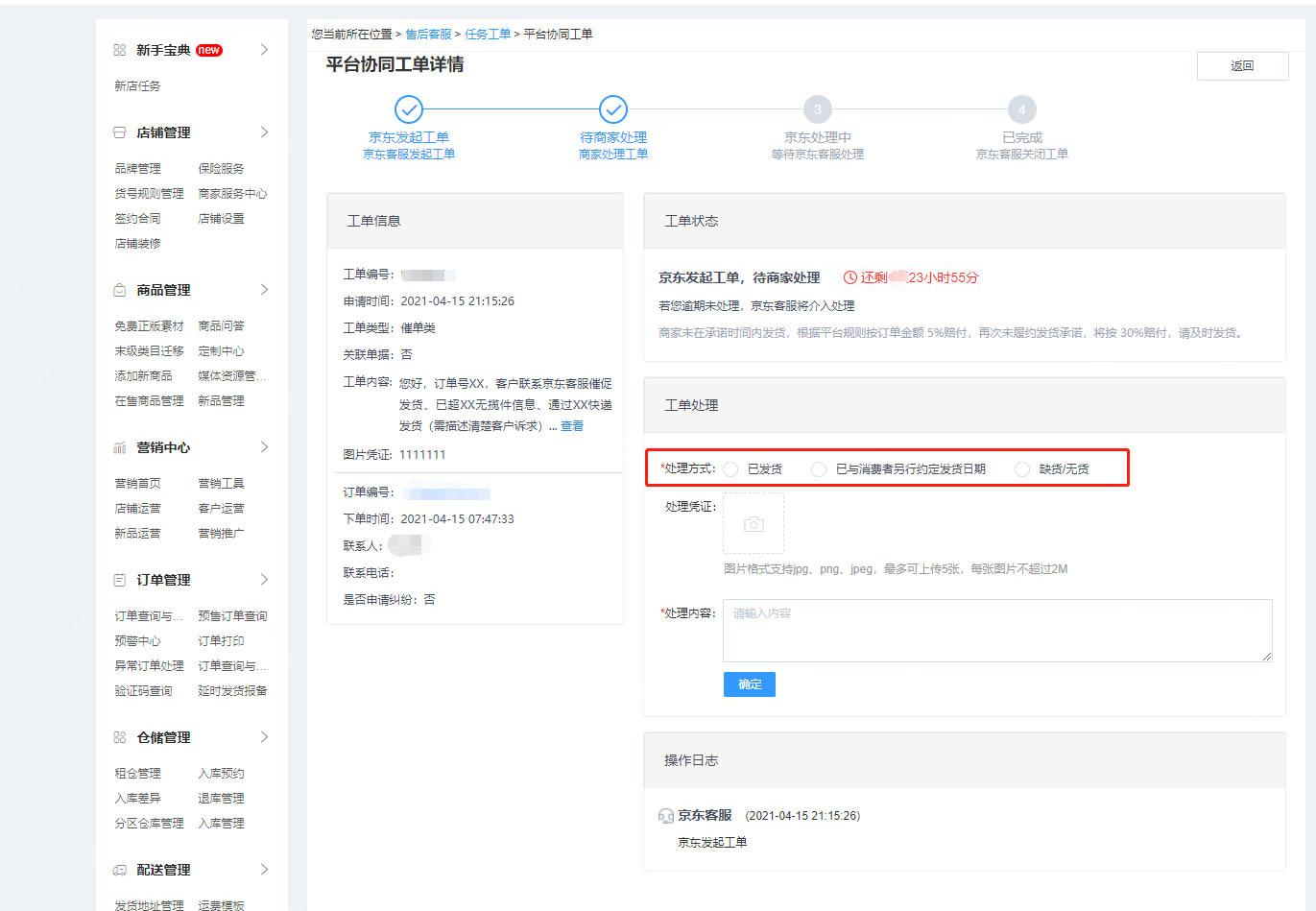Image resolution: width=1316 pixels, height=911 pixels.
Task: Navigate to 任务工单 breadcrumb link
Action: tap(489, 34)
